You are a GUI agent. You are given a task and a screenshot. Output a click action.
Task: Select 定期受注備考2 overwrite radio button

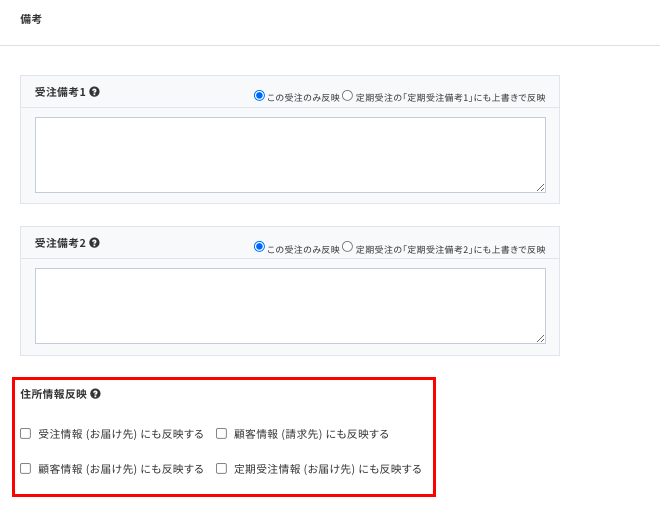[347, 247]
